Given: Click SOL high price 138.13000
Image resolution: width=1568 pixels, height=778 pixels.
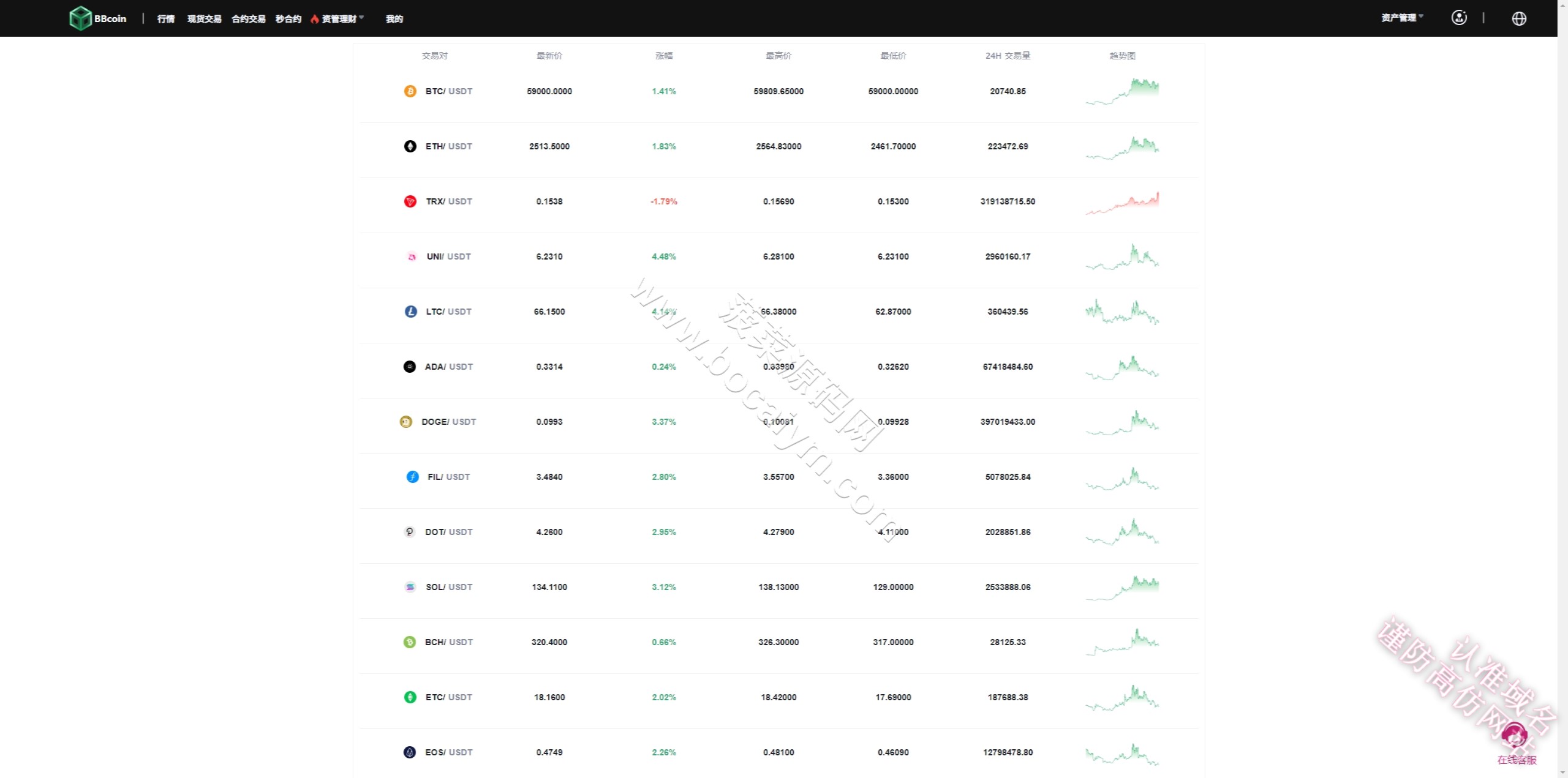Looking at the screenshot, I should (778, 587).
